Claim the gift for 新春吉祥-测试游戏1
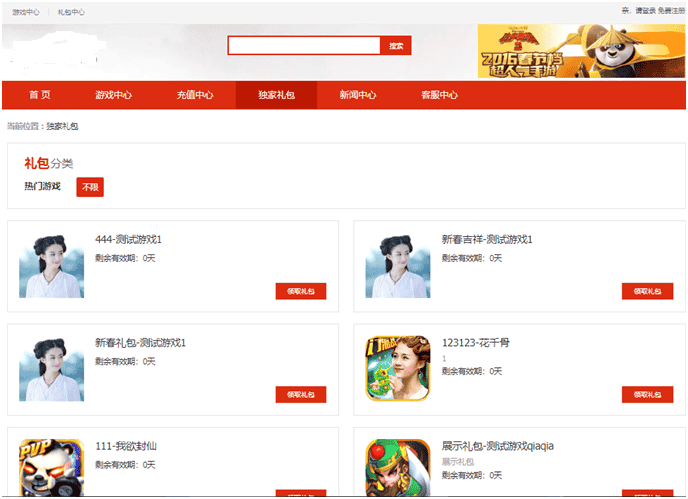 tap(647, 291)
